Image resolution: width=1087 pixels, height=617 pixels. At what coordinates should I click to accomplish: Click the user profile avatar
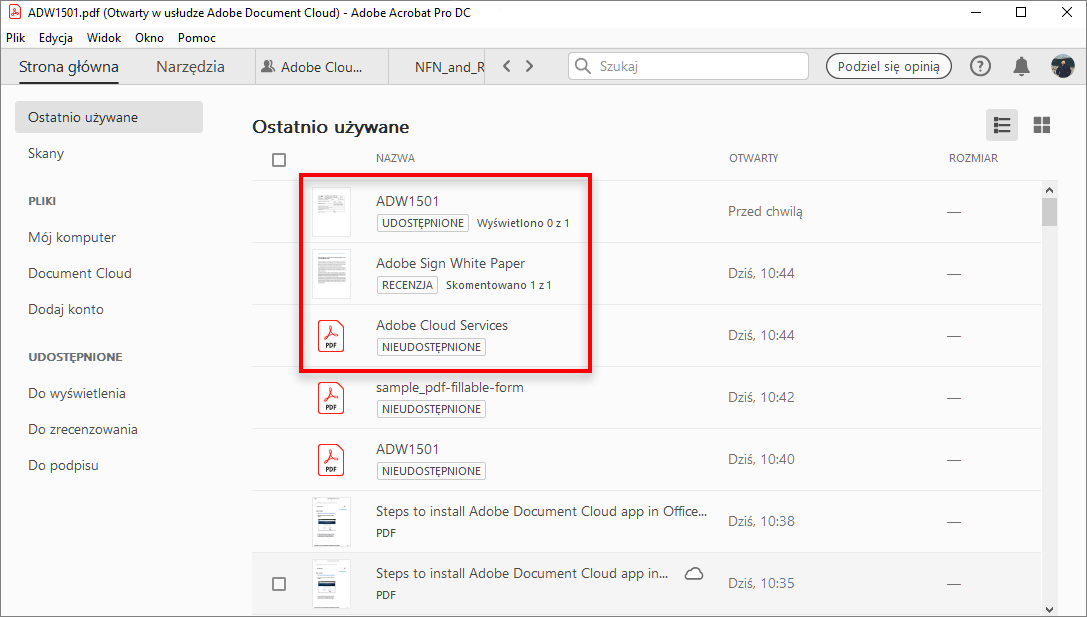(1062, 67)
